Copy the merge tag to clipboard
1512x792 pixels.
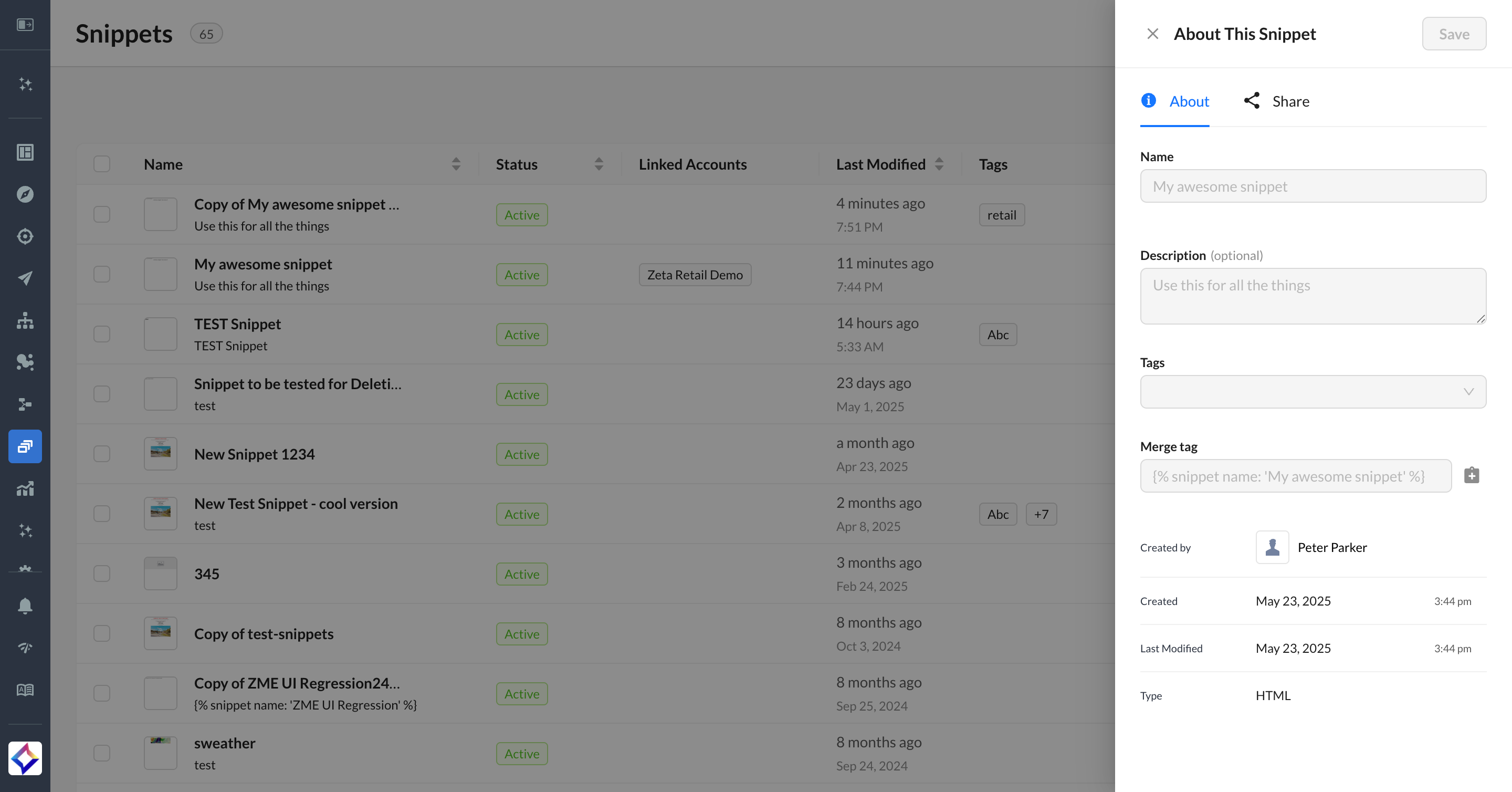pyautogui.click(x=1471, y=475)
